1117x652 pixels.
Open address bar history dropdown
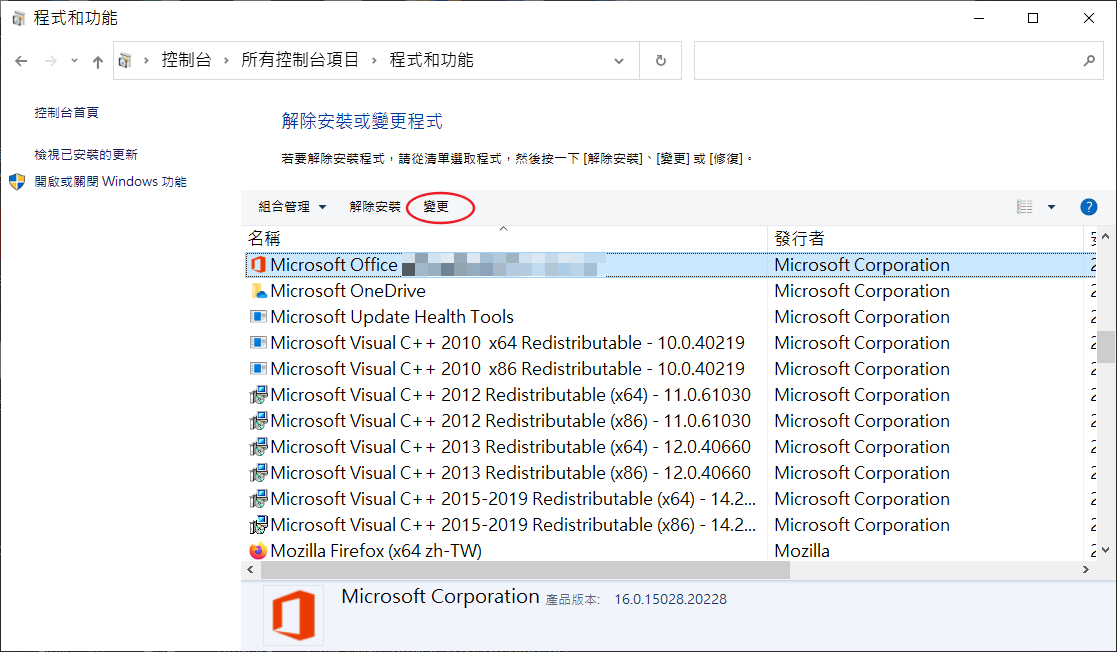619,61
